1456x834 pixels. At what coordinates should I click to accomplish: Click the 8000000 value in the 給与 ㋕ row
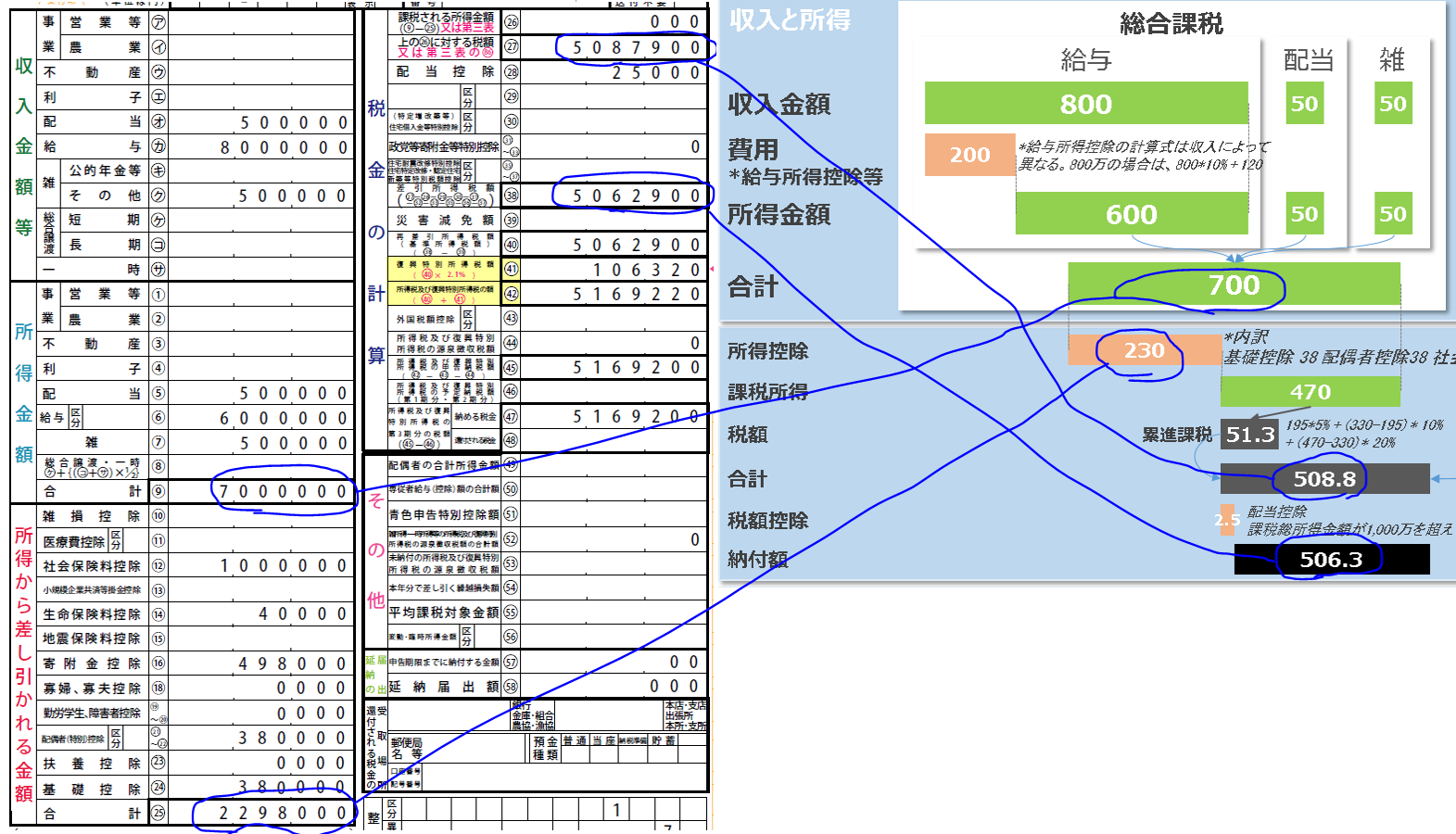(x=284, y=147)
